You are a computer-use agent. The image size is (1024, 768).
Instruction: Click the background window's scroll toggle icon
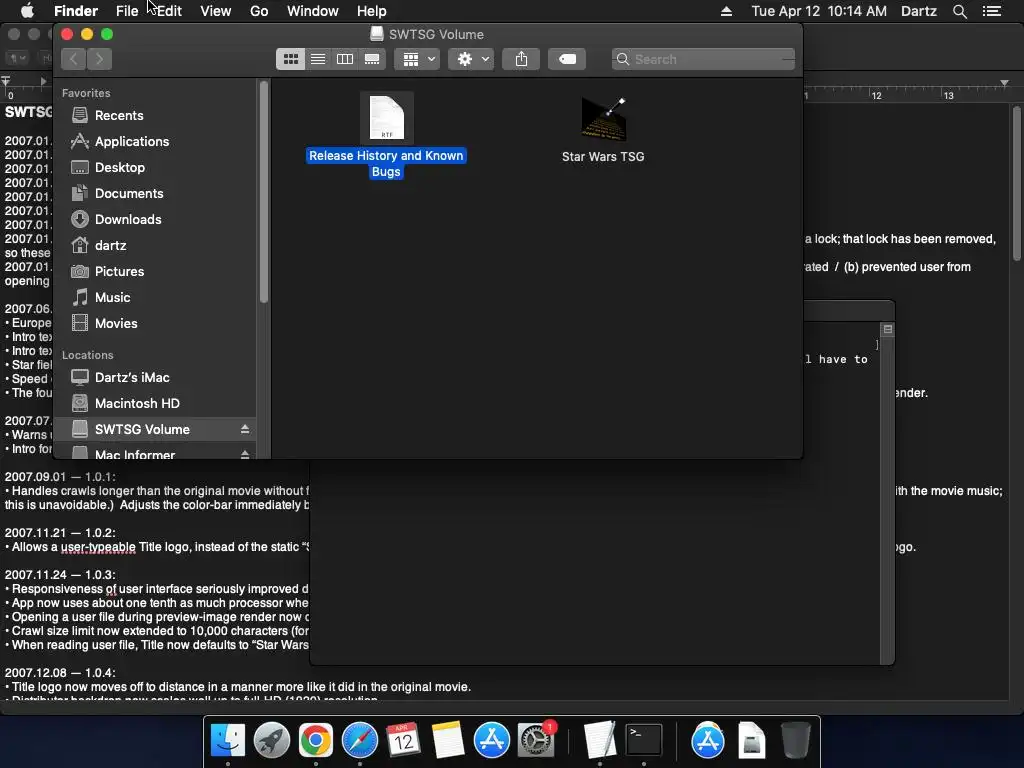point(888,329)
